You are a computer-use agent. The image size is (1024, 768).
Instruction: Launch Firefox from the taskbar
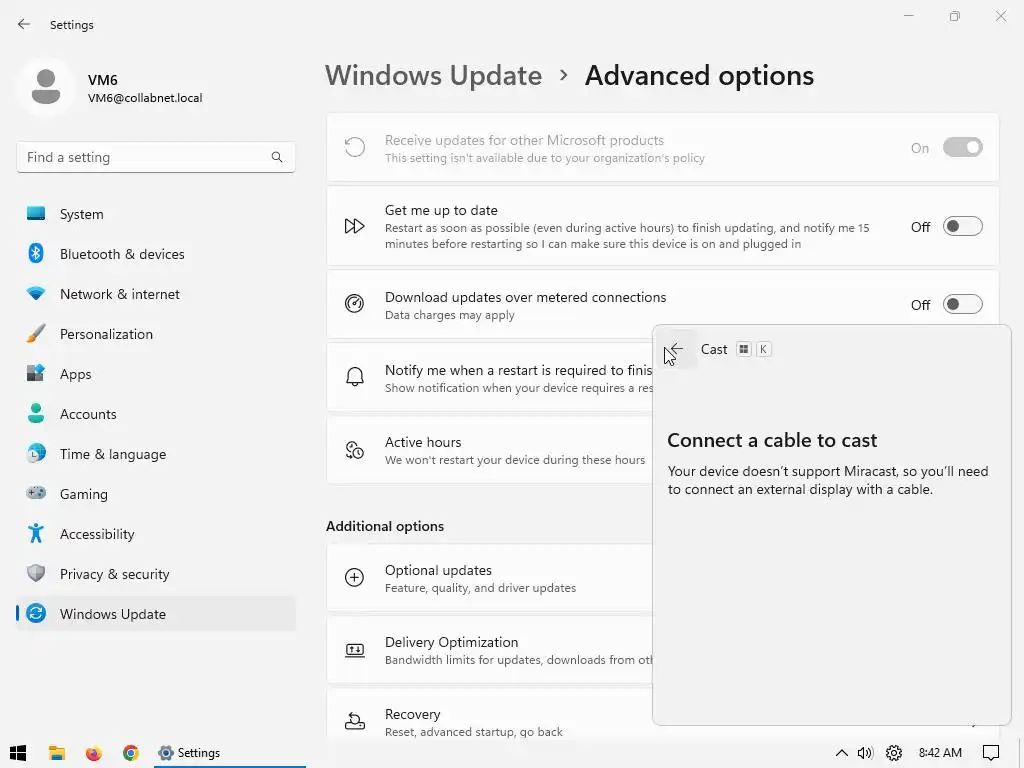[x=94, y=752]
